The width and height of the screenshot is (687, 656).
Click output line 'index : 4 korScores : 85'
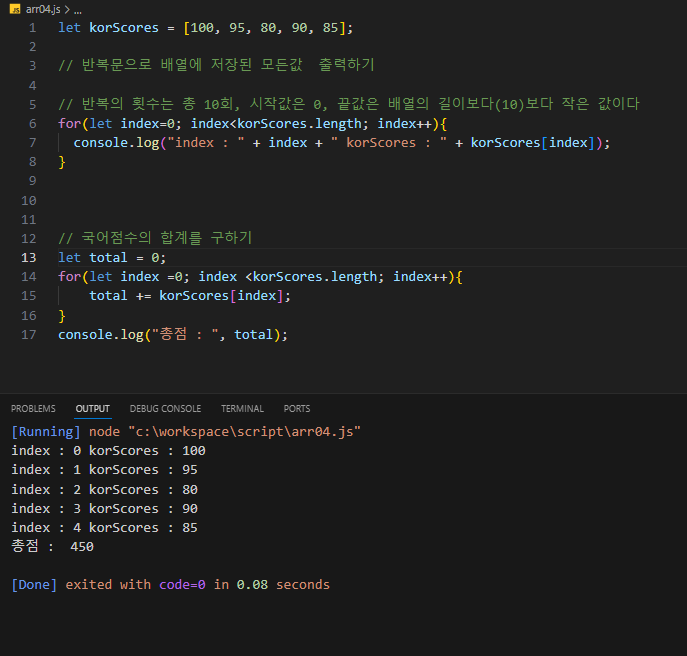(104, 528)
